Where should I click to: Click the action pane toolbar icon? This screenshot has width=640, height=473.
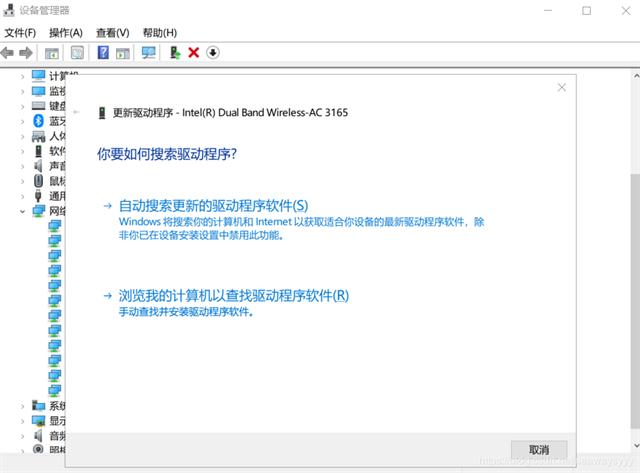[122, 53]
